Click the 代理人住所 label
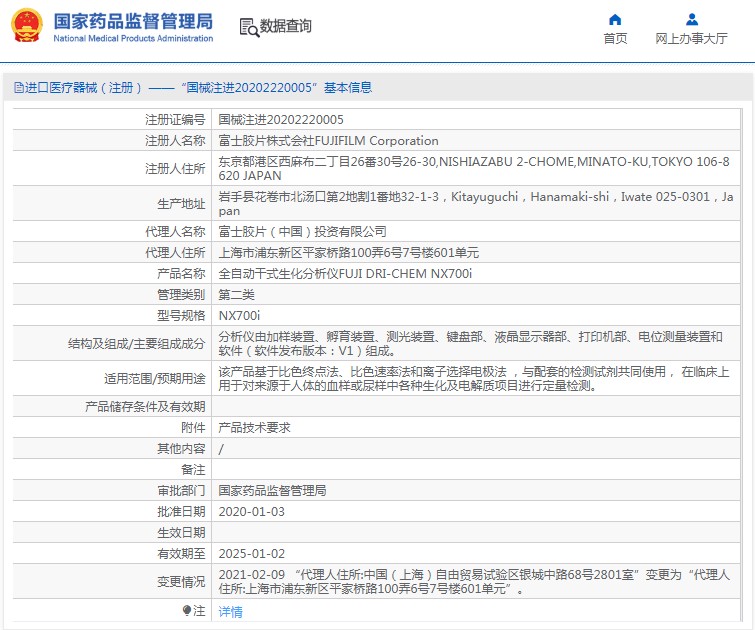Viewport: 755px width, 630px height. click(x=175, y=252)
